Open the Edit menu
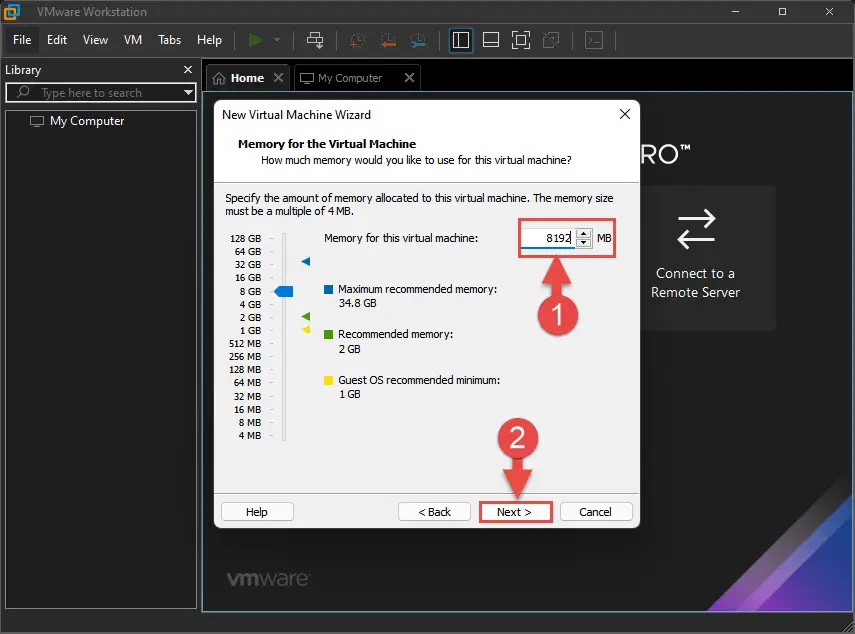 pos(57,40)
